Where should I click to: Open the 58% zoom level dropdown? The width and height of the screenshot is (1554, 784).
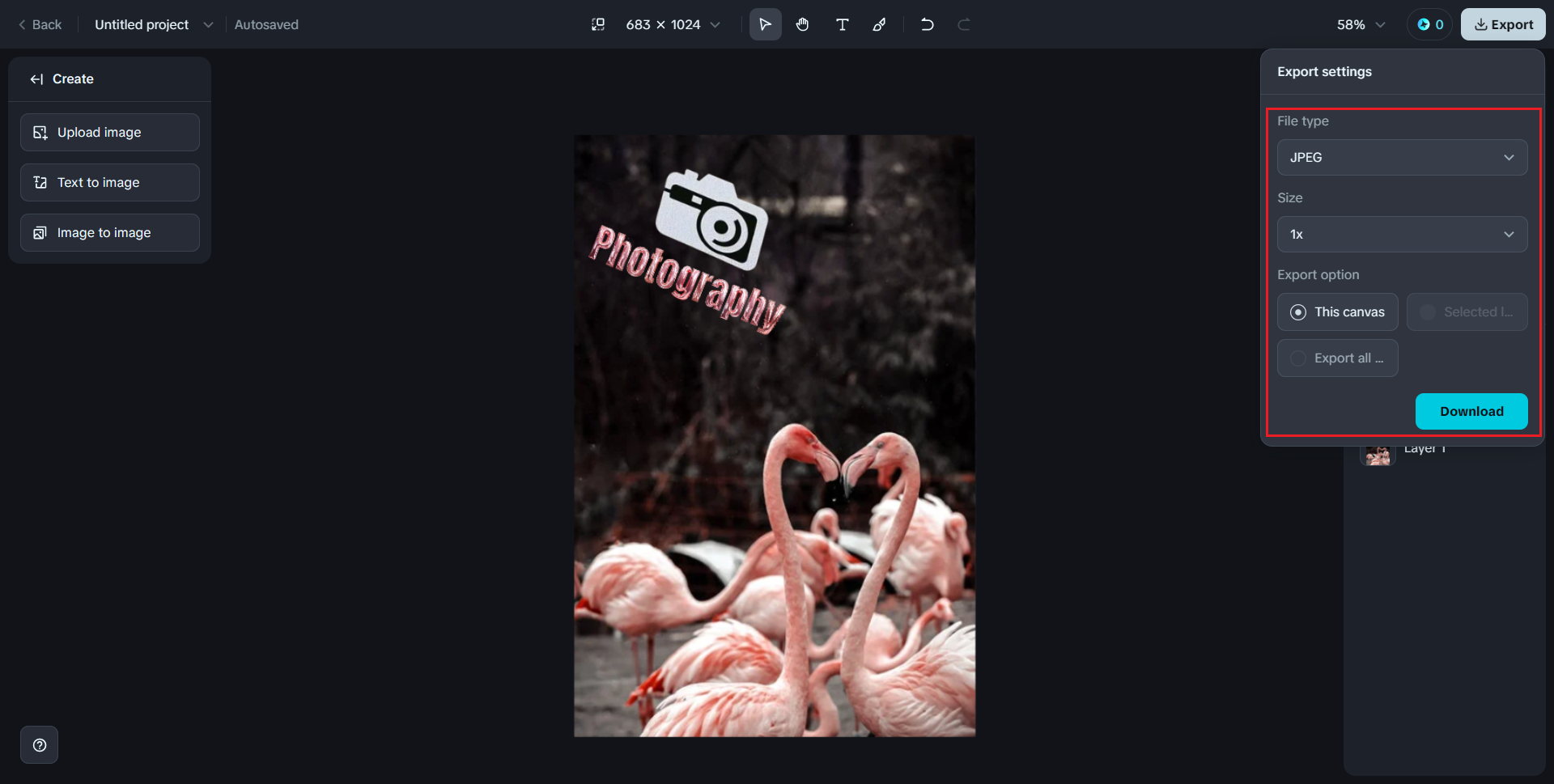1361,24
